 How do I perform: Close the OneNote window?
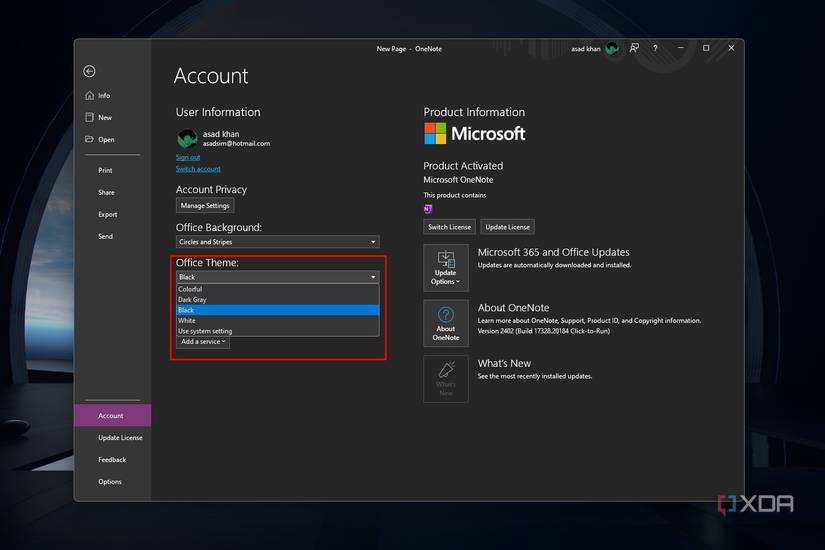coord(731,48)
